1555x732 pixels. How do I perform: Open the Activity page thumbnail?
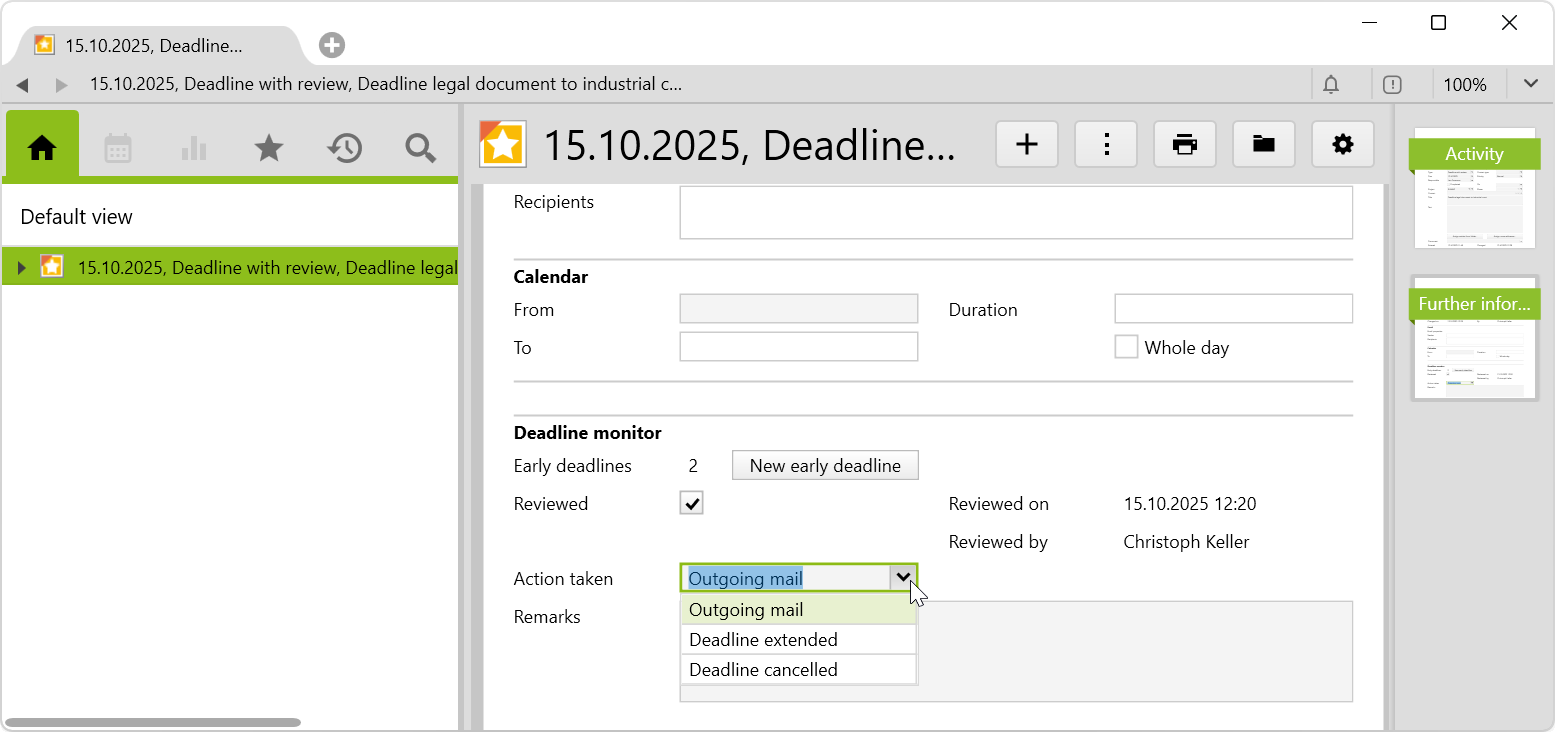click(1474, 188)
